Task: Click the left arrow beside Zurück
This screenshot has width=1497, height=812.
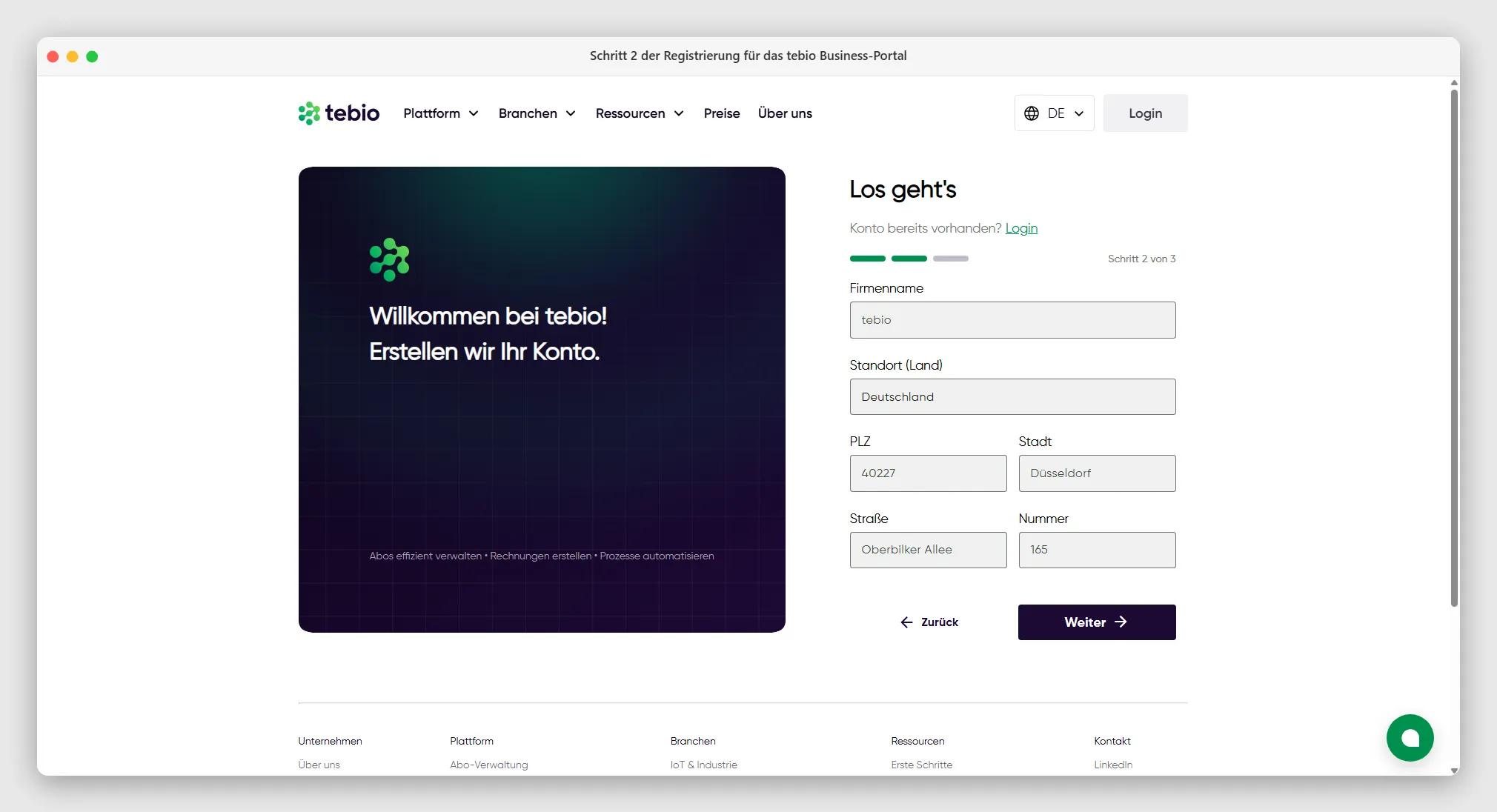Action: [906, 622]
